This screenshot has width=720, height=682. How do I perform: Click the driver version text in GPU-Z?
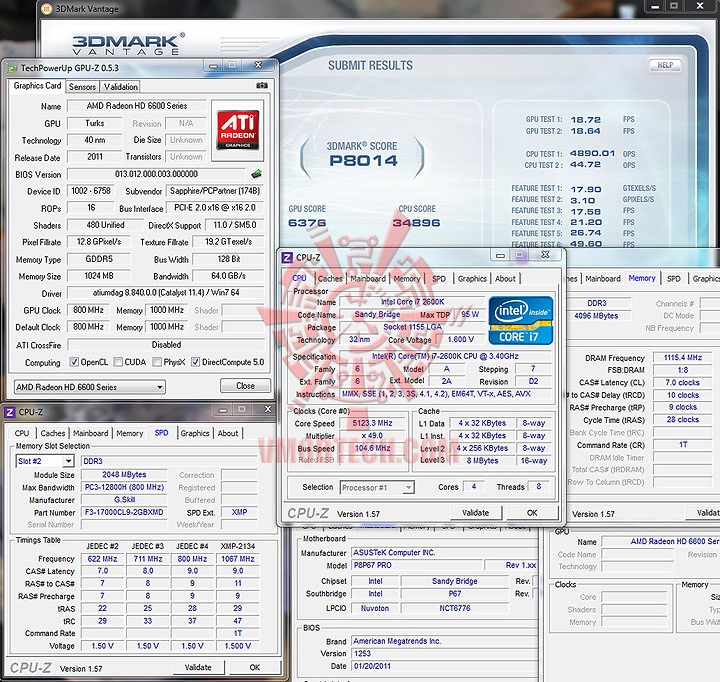pos(166,293)
